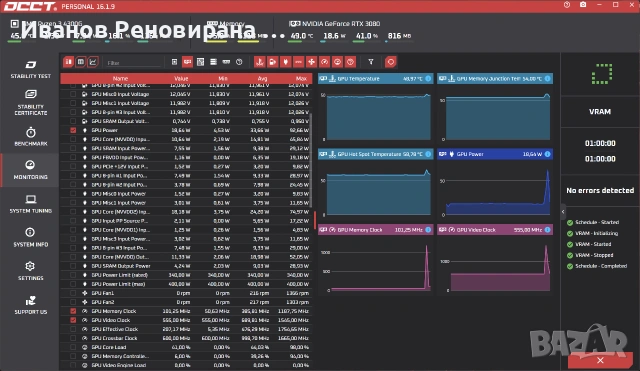640x371 pixels.
Task: Check the GPU Fan2 row checkbox
Action: coord(73,302)
